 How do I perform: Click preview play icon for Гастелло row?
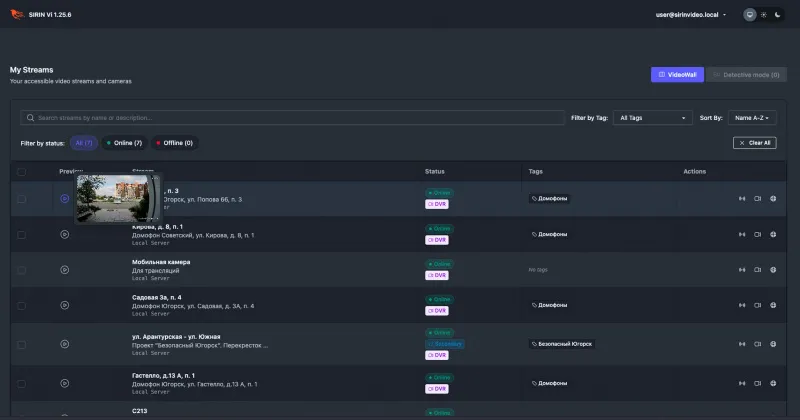click(x=65, y=383)
